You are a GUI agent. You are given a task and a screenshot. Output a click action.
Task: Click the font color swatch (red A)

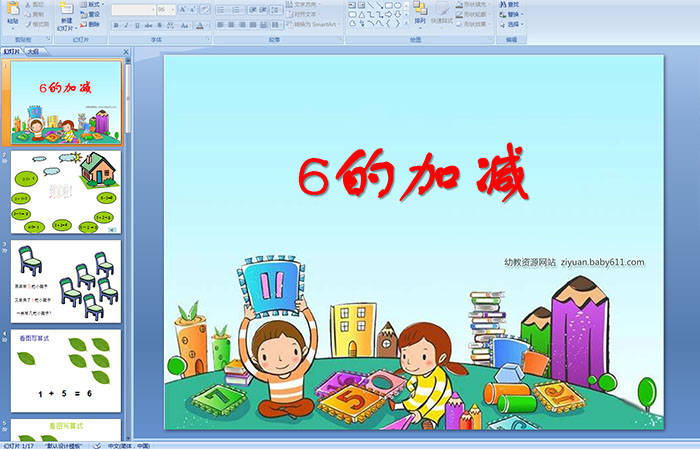[x=200, y=25]
